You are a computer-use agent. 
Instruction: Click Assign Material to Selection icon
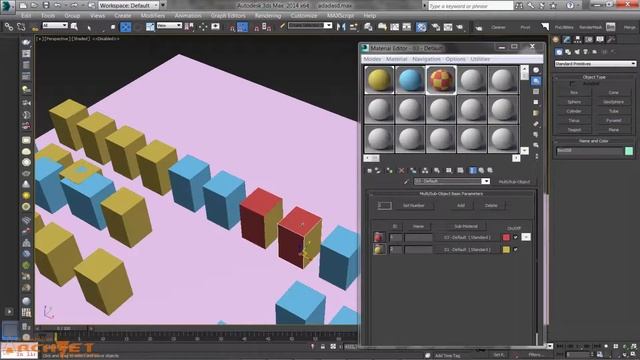pyautogui.click(x=389, y=171)
